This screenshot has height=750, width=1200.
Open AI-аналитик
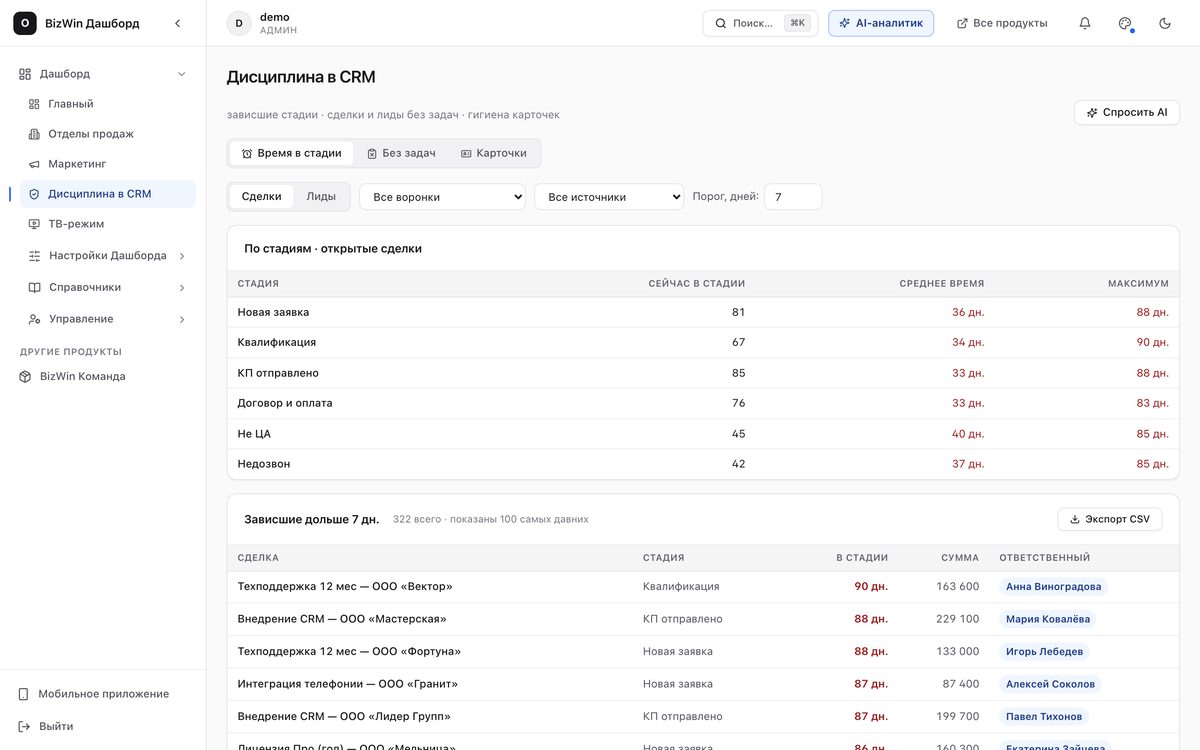point(881,23)
